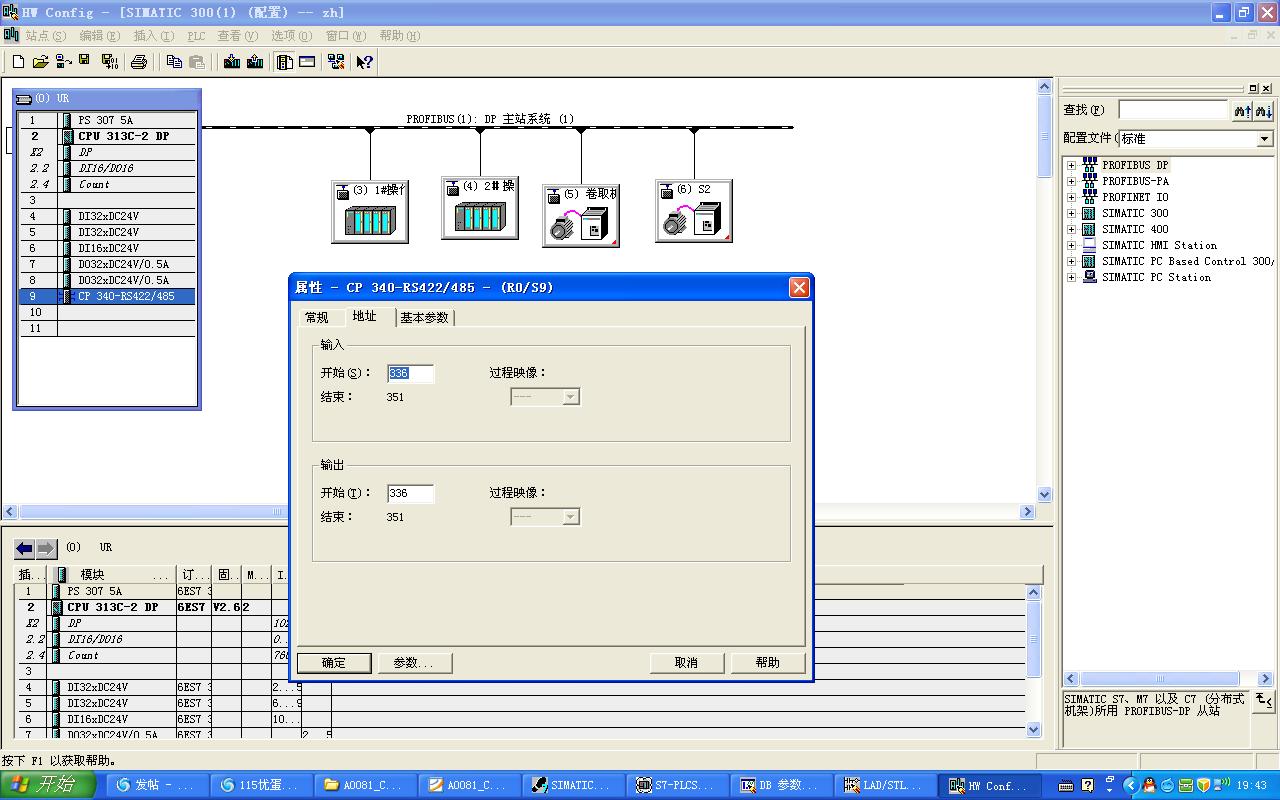Select PROFIBUS-PA in the catalog tree
This screenshot has width=1280, height=800.
(x=1135, y=181)
